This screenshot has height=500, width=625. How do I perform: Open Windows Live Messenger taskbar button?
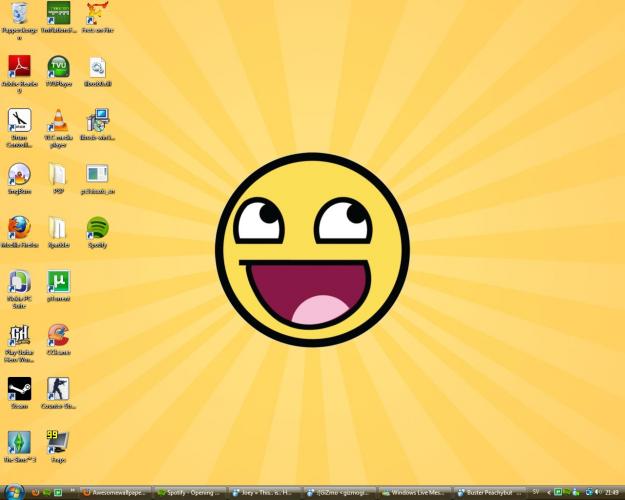(414, 492)
